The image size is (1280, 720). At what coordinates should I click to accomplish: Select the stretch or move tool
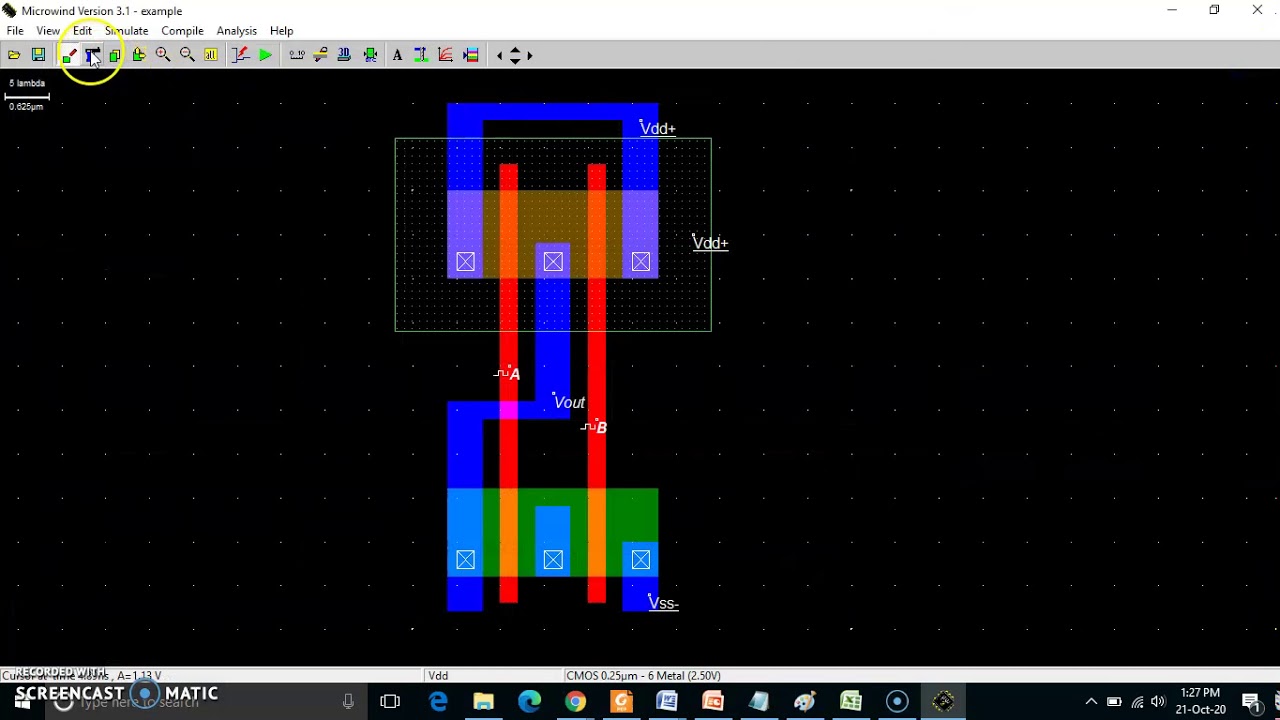(x=92, y=55)
